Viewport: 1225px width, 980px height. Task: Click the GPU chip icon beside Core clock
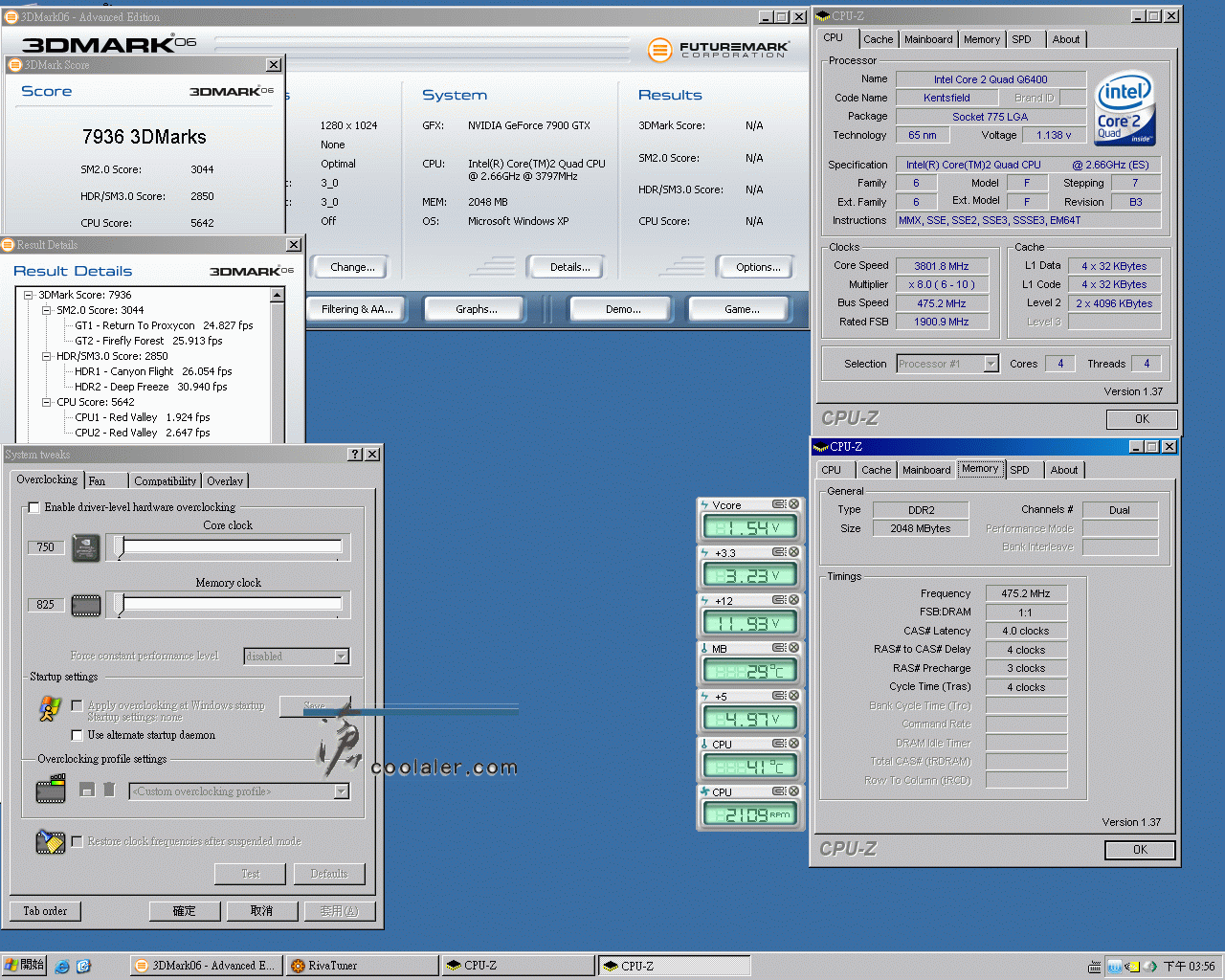click(x=85, y=548)
